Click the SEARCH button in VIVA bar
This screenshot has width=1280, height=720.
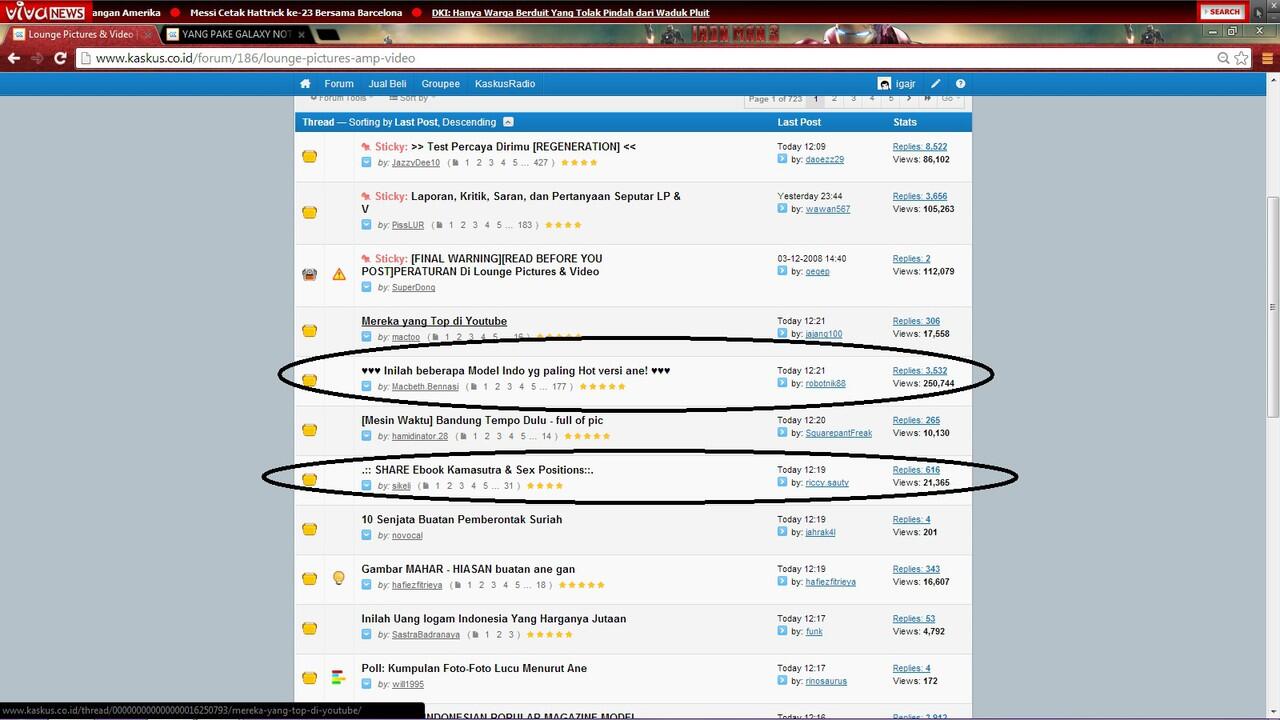click(x=1223, y=12)
